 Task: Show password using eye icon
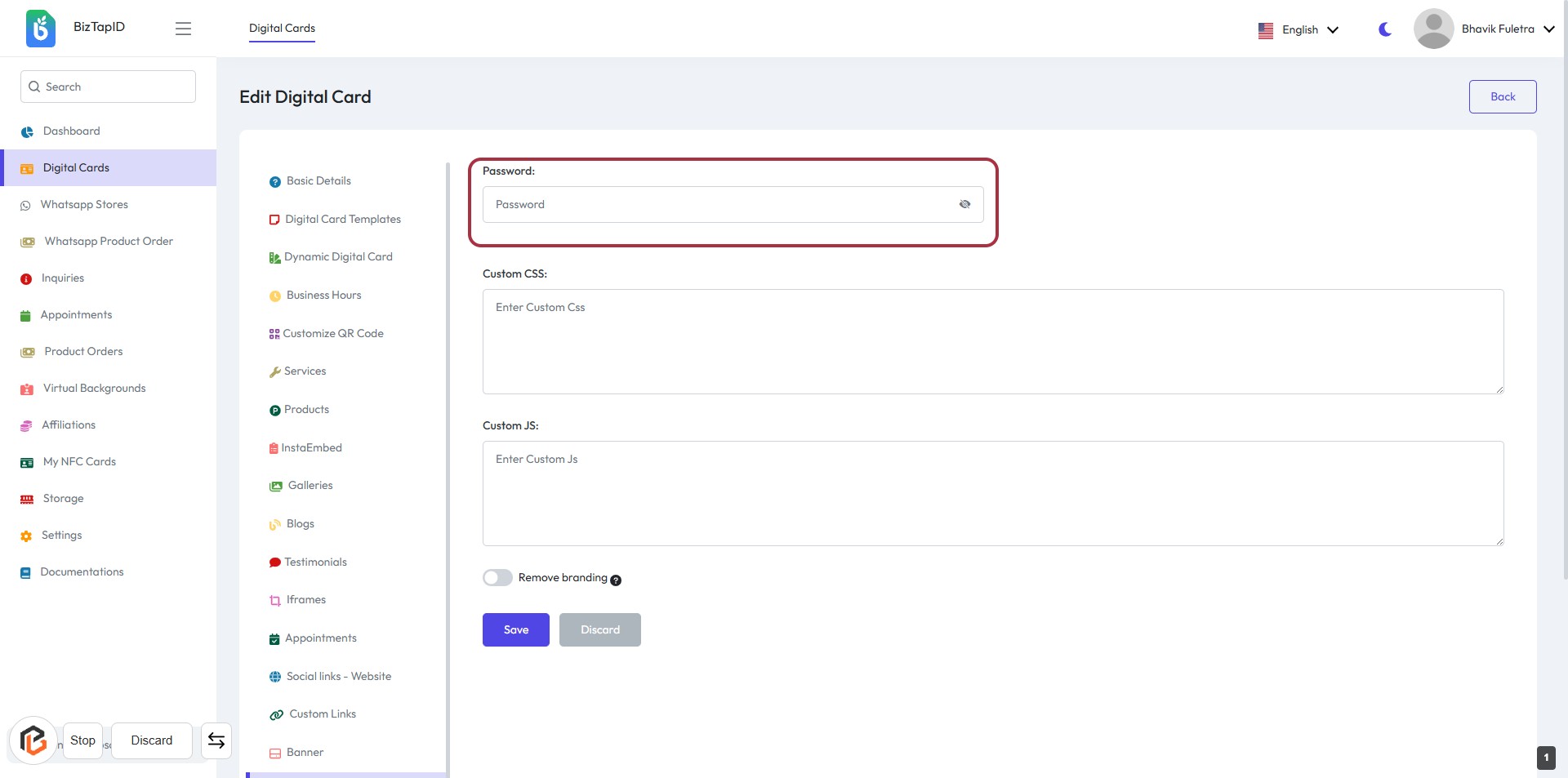(x=964, y=204)
